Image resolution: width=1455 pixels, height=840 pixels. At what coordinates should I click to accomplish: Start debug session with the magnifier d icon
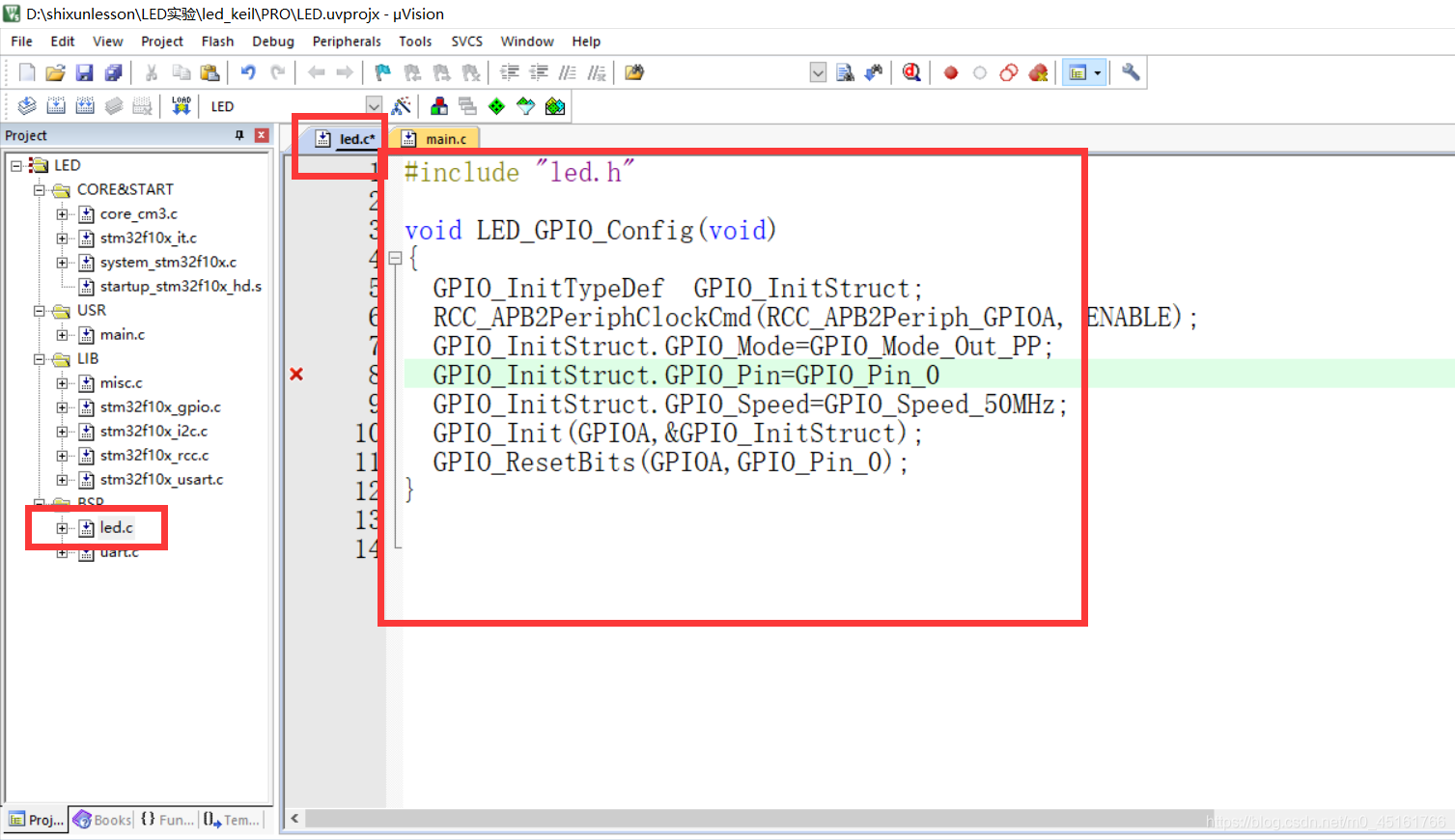pos(911,72)
